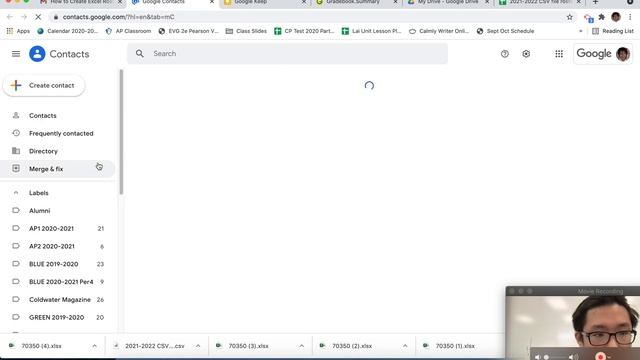Switch to My Drive - Google Drive tab

pos(448,3)
